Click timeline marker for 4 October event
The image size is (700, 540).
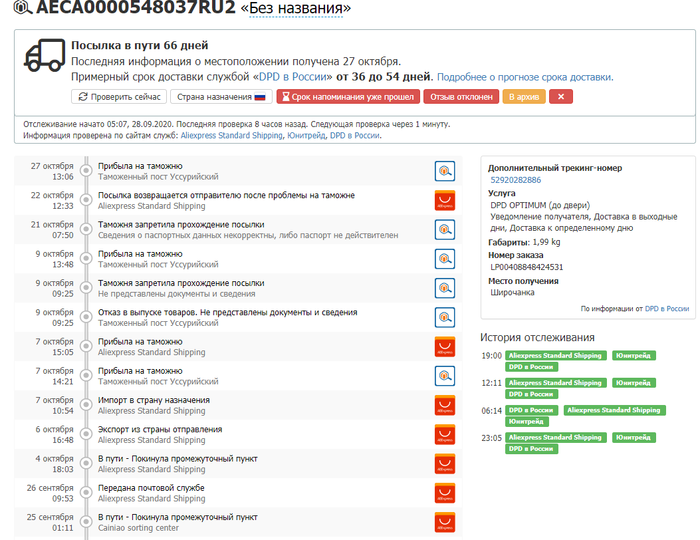(x=86, y=464)
